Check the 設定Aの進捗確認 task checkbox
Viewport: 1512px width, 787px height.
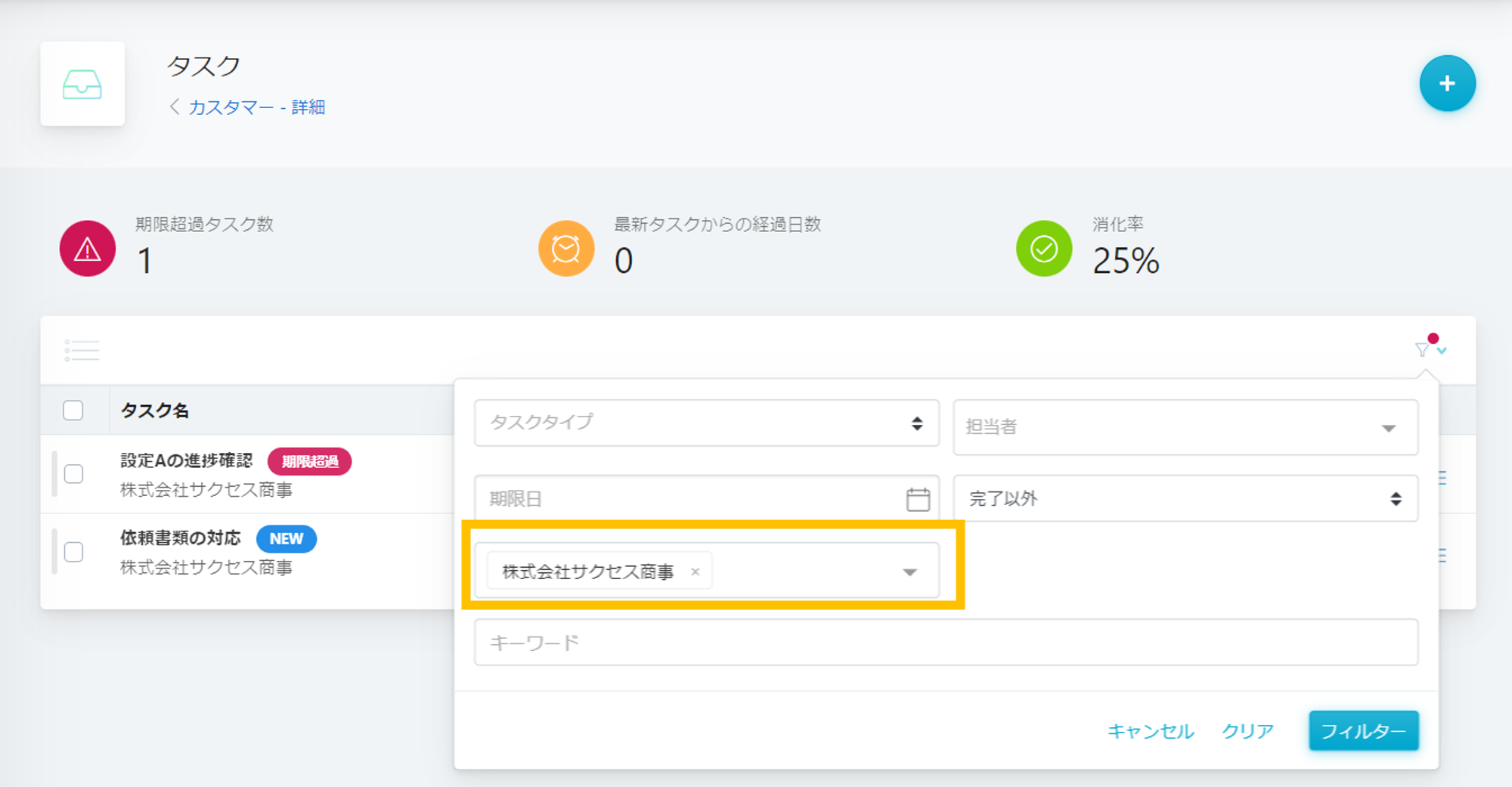click(x=73, y=474)
